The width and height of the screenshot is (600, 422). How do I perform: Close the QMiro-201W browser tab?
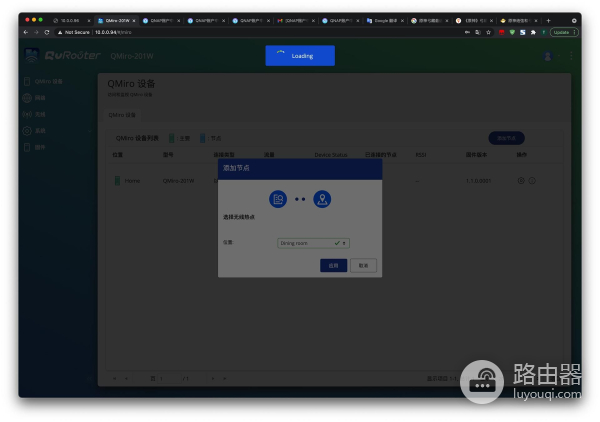[x=134, y=21]
